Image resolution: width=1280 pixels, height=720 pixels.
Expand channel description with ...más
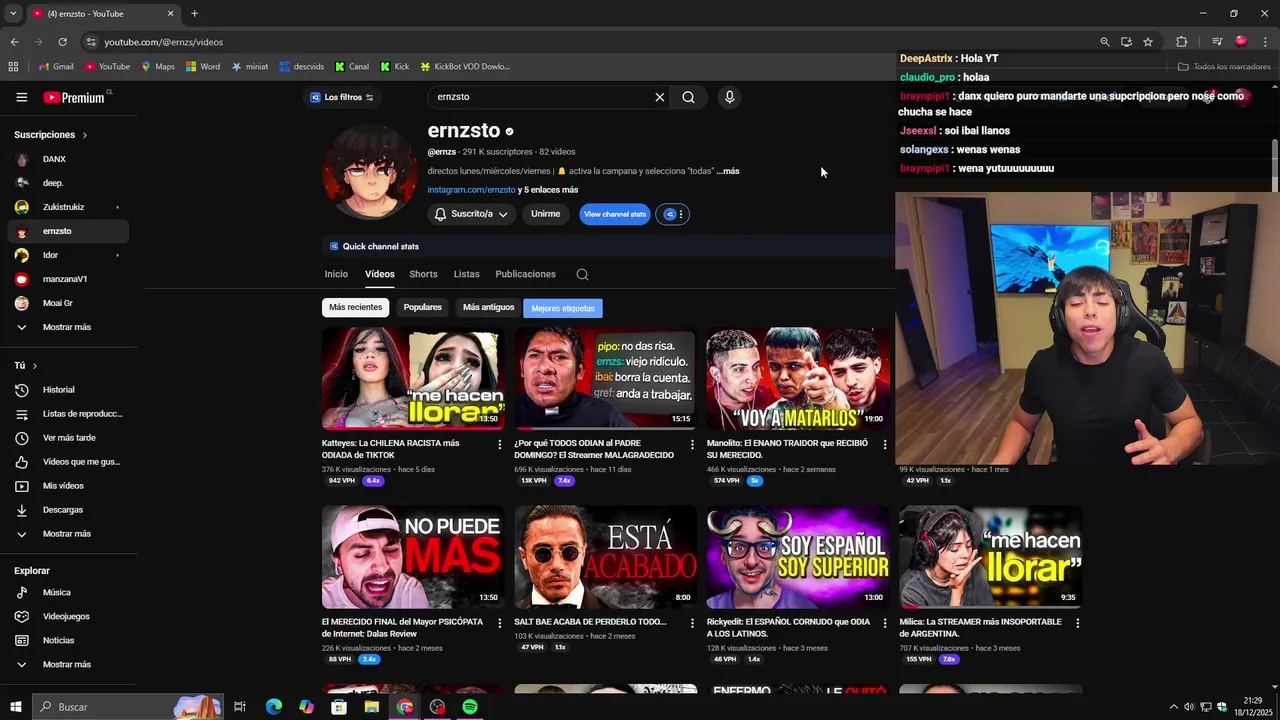(x=728, y=171)
